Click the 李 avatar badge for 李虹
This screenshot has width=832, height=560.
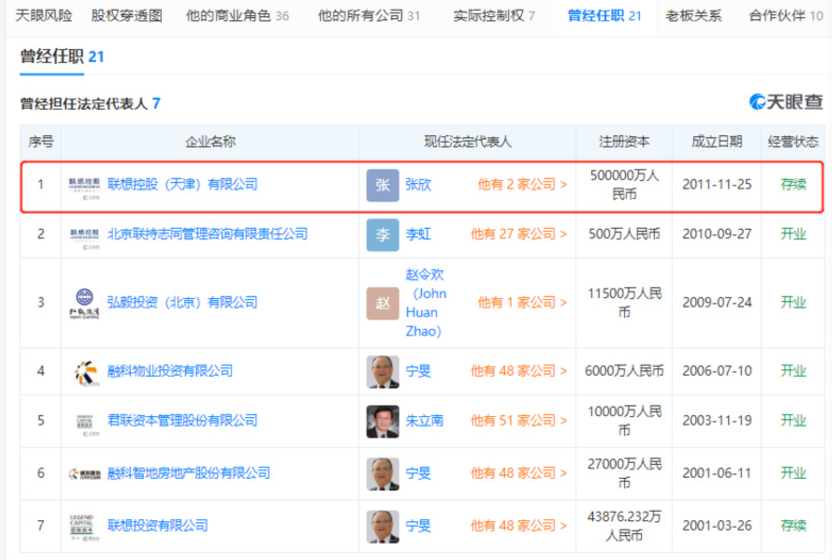[x=383, y=235]
